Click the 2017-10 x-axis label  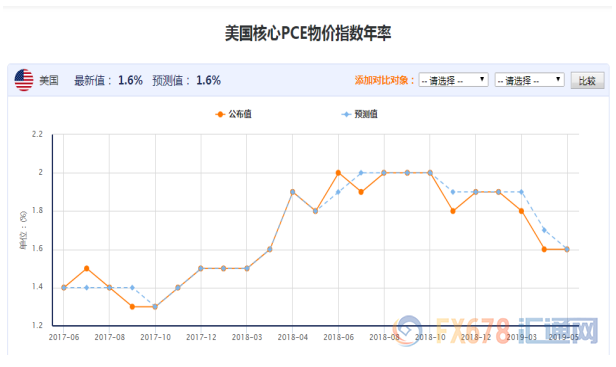(x=155, y=337)
